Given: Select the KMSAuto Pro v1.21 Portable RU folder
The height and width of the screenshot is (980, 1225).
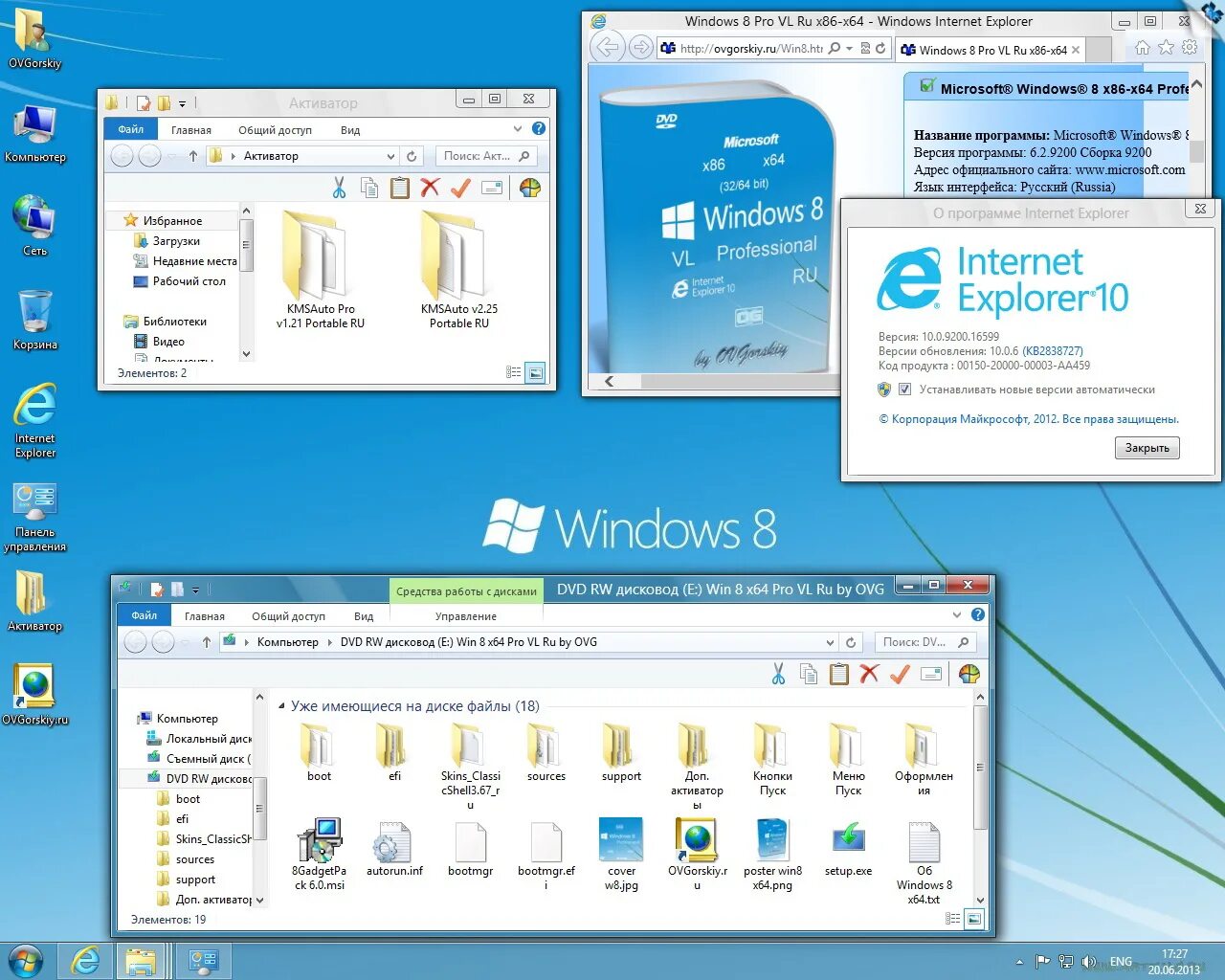Looking at the screenshot, I should click(321, 270).
